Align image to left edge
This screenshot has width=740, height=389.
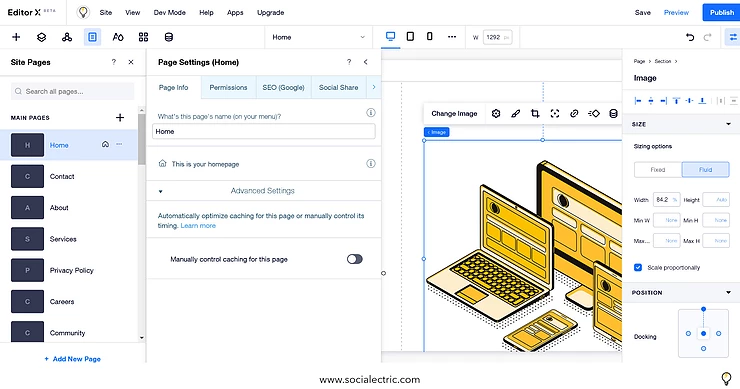[638, 101]
